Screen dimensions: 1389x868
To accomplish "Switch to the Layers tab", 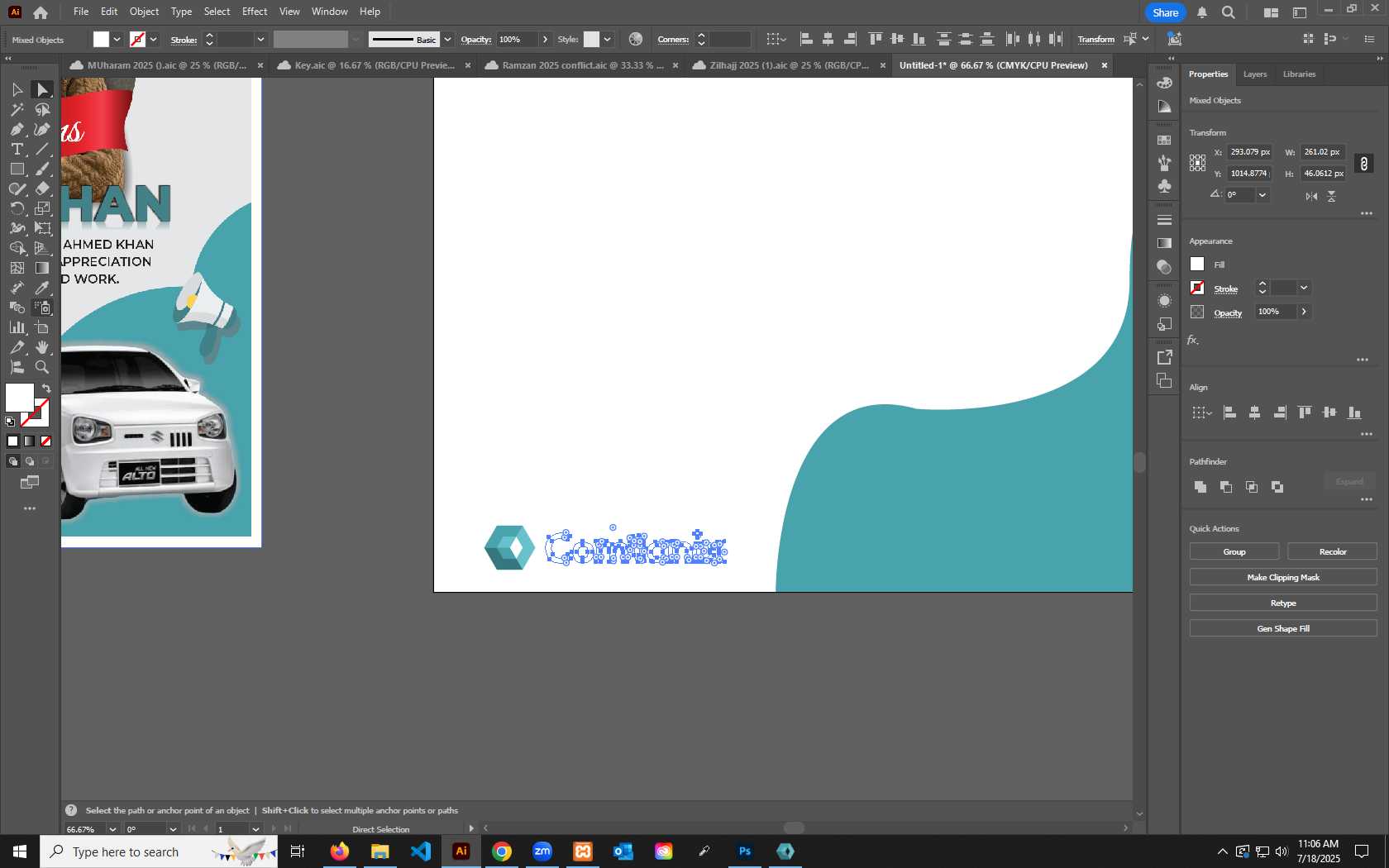I will tap(1254, 74).
